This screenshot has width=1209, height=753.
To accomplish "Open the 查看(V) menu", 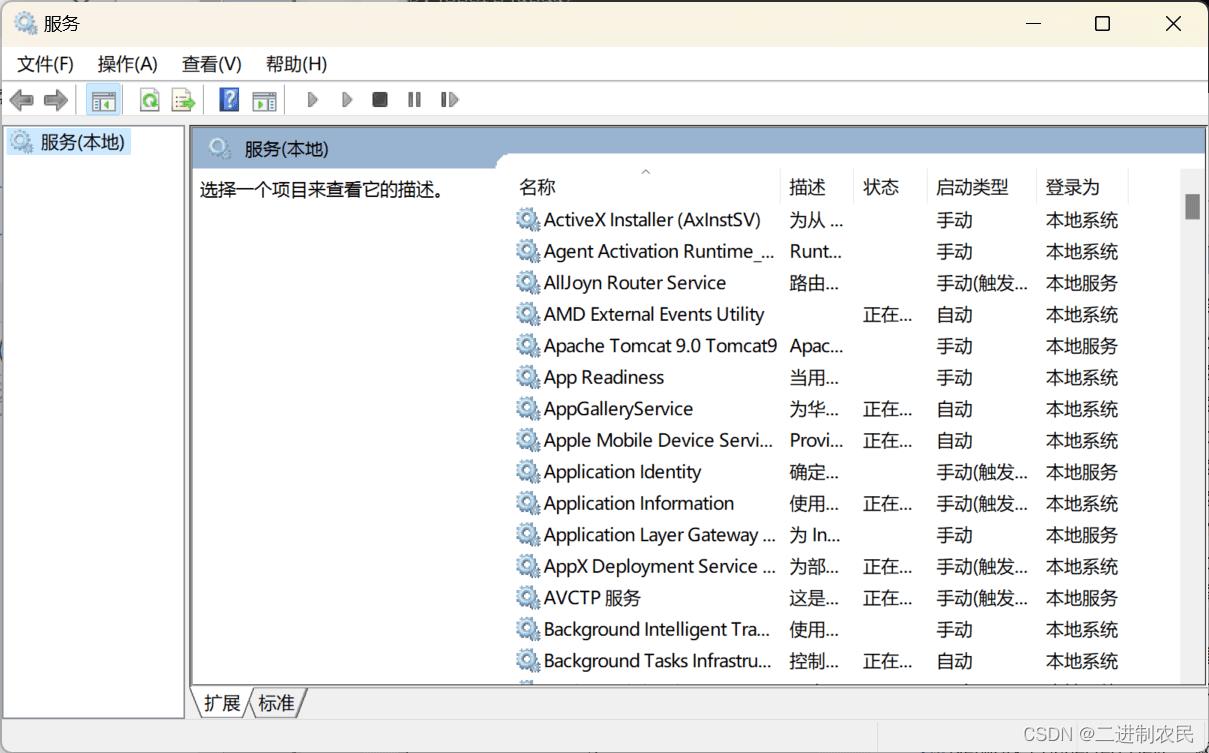I will click(x=211, y=64).
